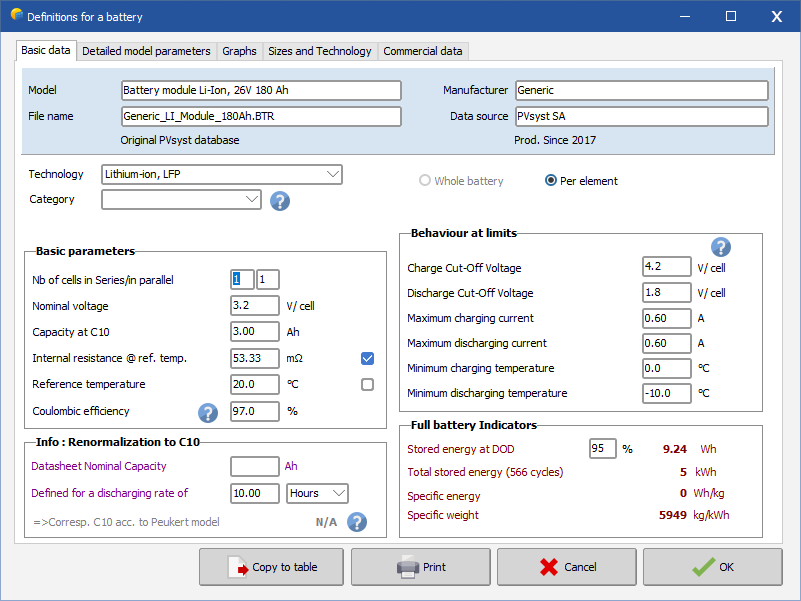This screenshot has width=801, height=601.
Task: Open the Technology dropdown
Action: (222, 174)
